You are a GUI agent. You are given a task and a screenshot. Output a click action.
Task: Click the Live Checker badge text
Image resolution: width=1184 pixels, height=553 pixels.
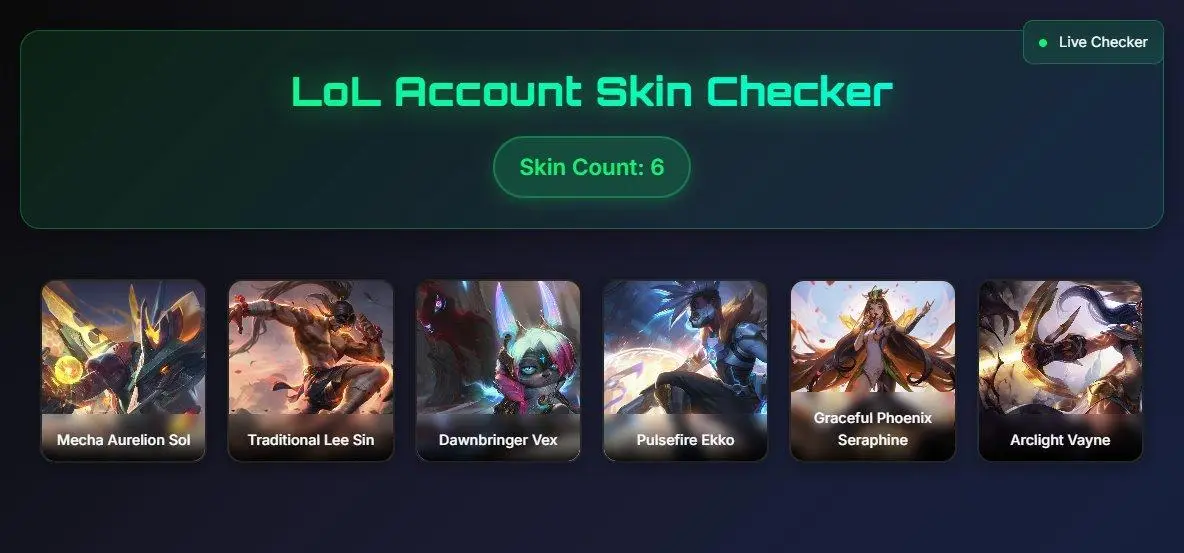1103,42
